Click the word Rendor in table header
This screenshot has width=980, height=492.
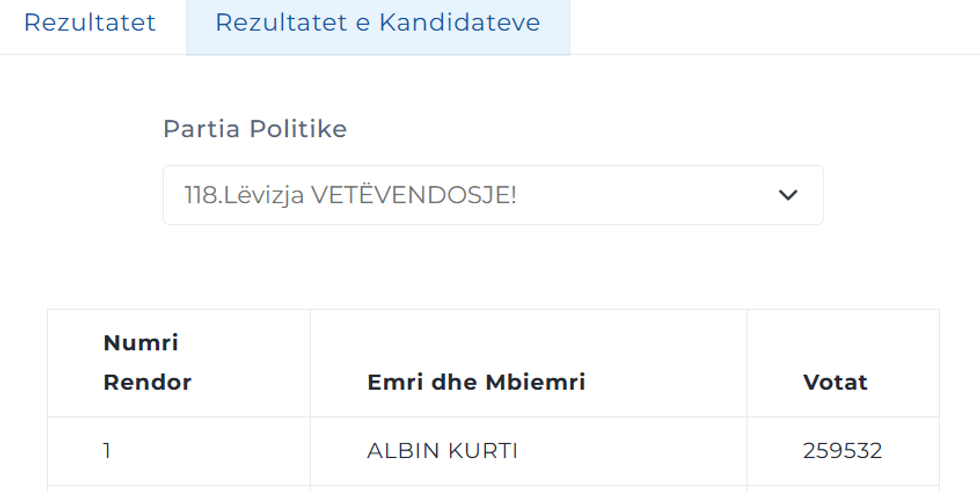pyautogui.click(x=147, y=382)
